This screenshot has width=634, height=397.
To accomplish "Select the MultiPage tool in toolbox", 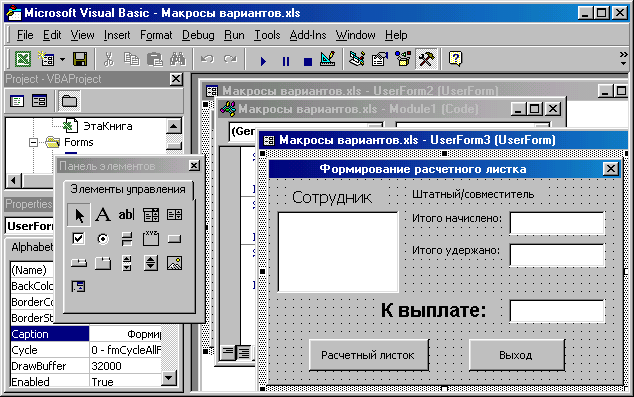I will click(103, 263).
